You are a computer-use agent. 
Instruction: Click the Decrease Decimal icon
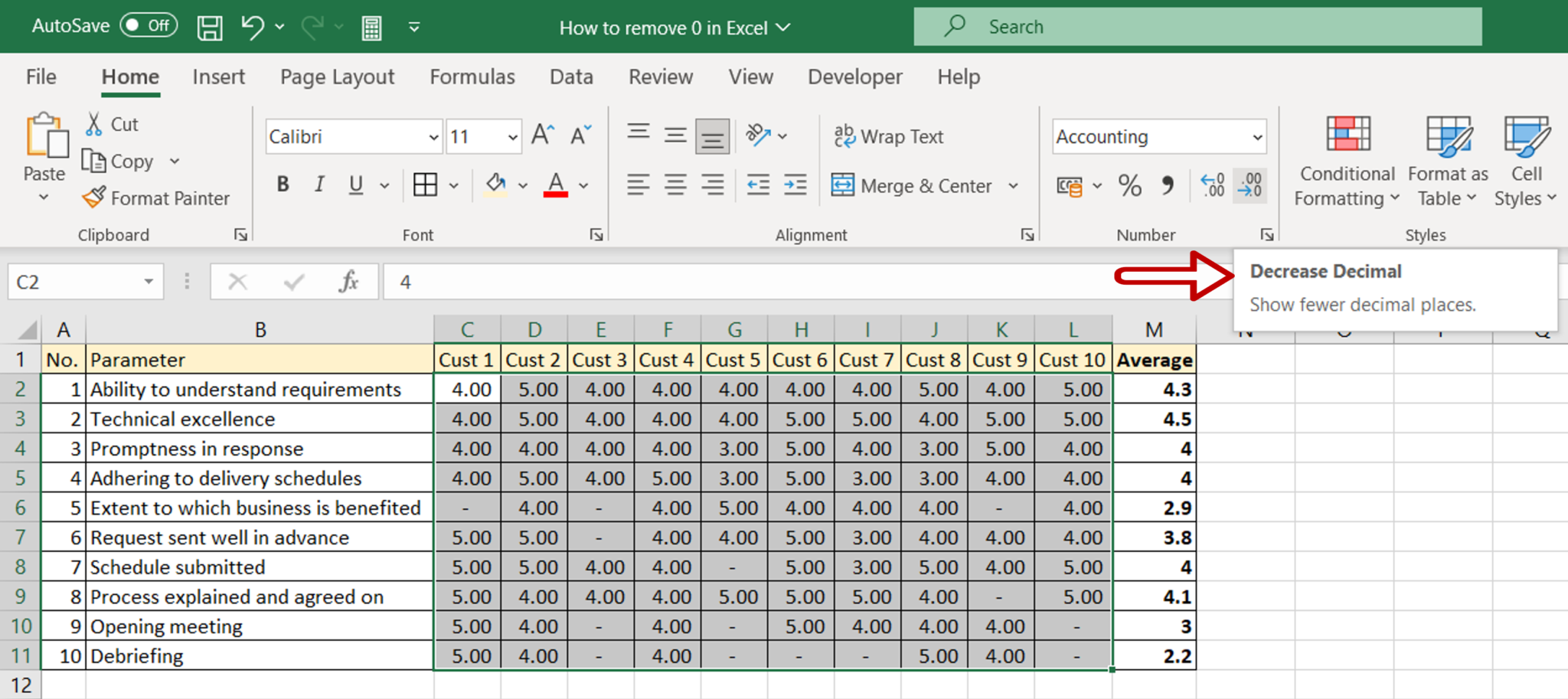pos(1250,185)
